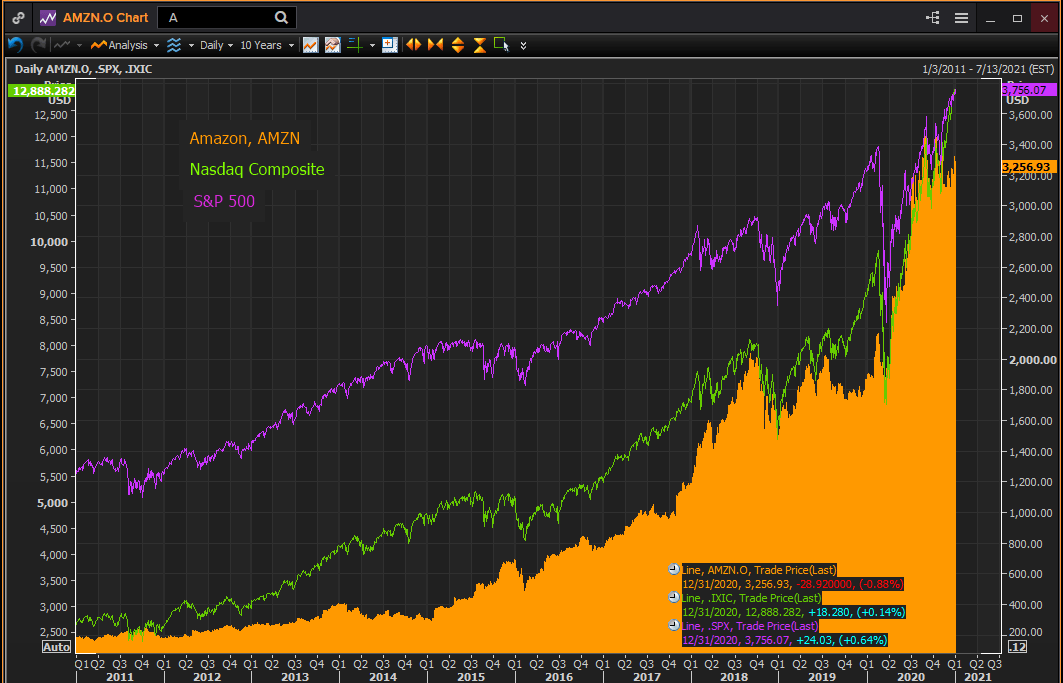1063x683 pixels.
Task: Click the blue wavy lines overlay icon
Action: [x=174, y=45]
